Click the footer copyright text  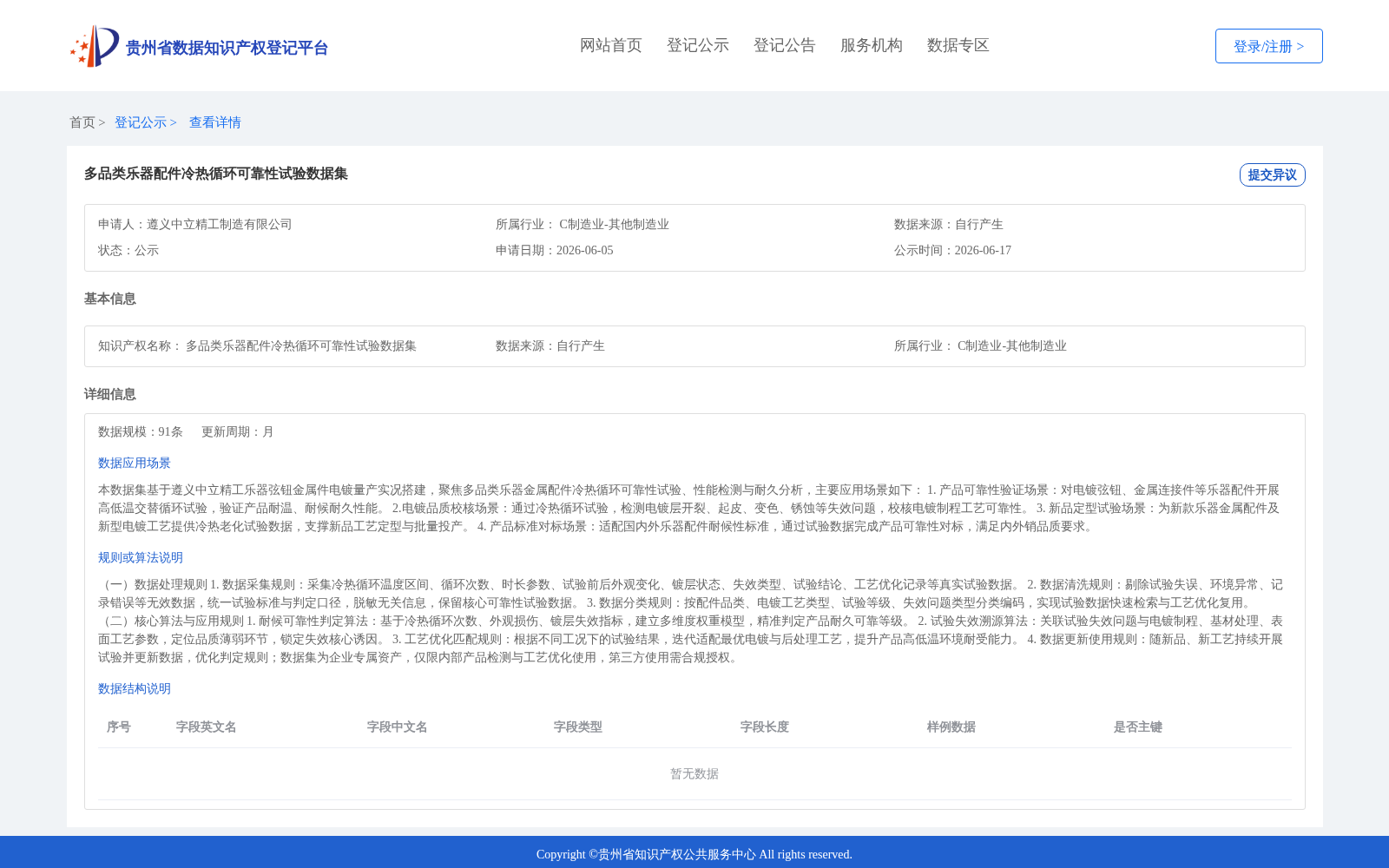coord(694,854)
